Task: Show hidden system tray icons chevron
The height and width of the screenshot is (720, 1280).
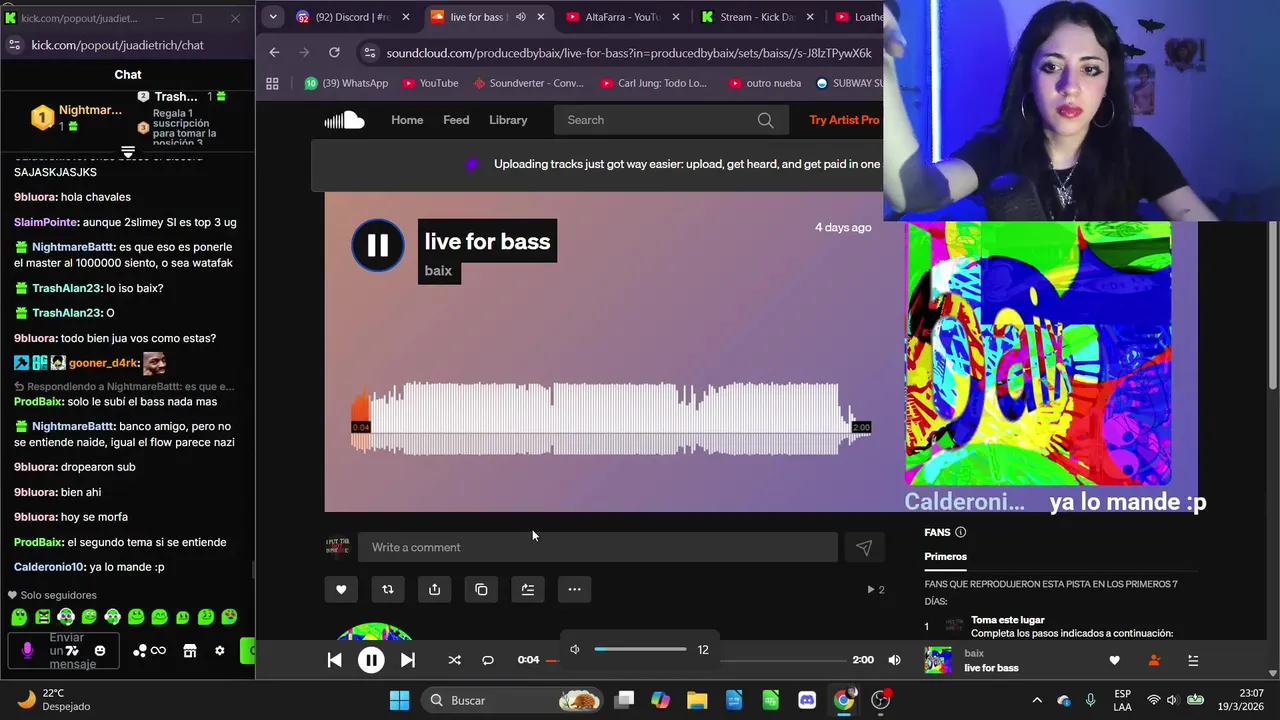Action: pyautogui.click(x=1036, y=700)
